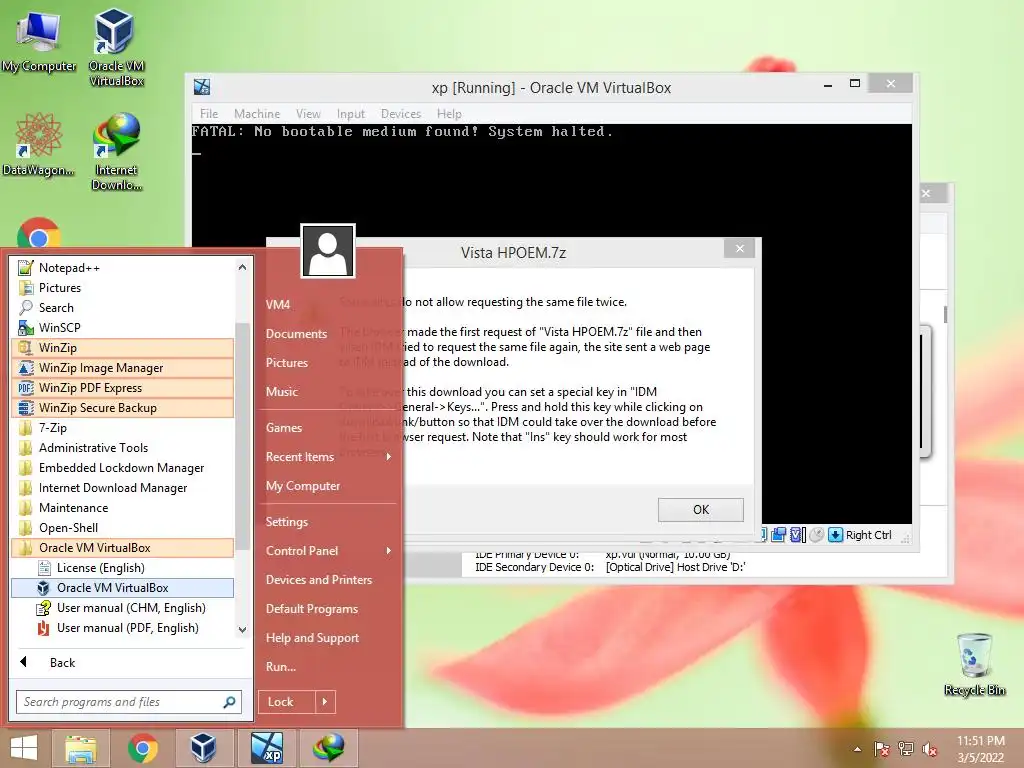Image resolution: width=1024 pixels, height=768 pixels.
Task: Open My Computer desktop icon
Action: tap(39, 40)
